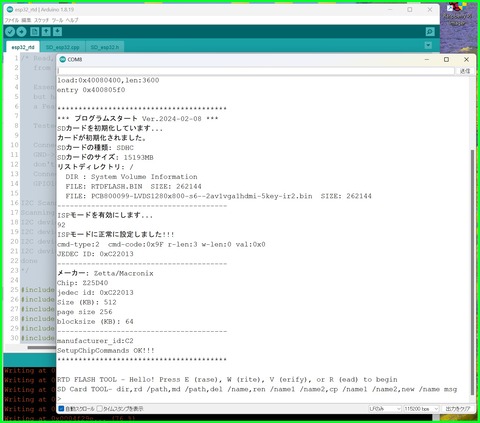Click the Open sketch up-arrow icon
480x423 pixels.
(46, 32)
